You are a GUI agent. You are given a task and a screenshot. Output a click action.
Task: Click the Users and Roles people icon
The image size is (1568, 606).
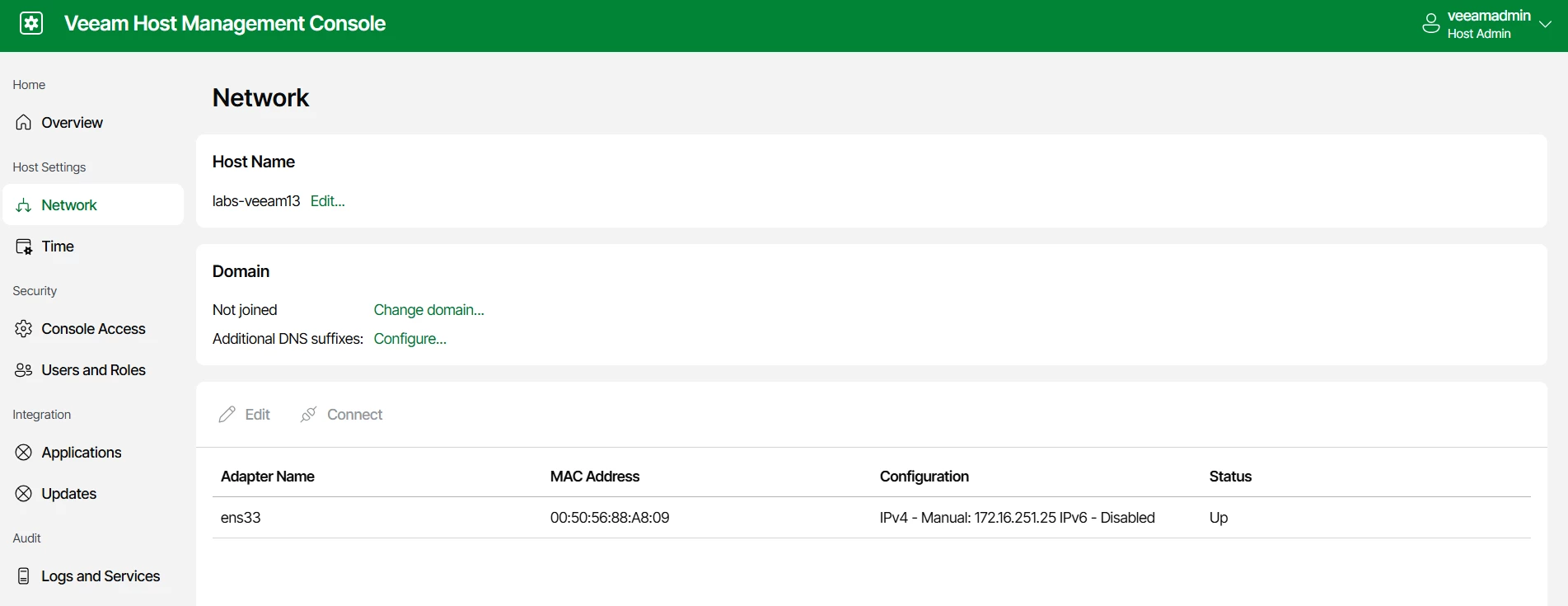tap(24, 370)
